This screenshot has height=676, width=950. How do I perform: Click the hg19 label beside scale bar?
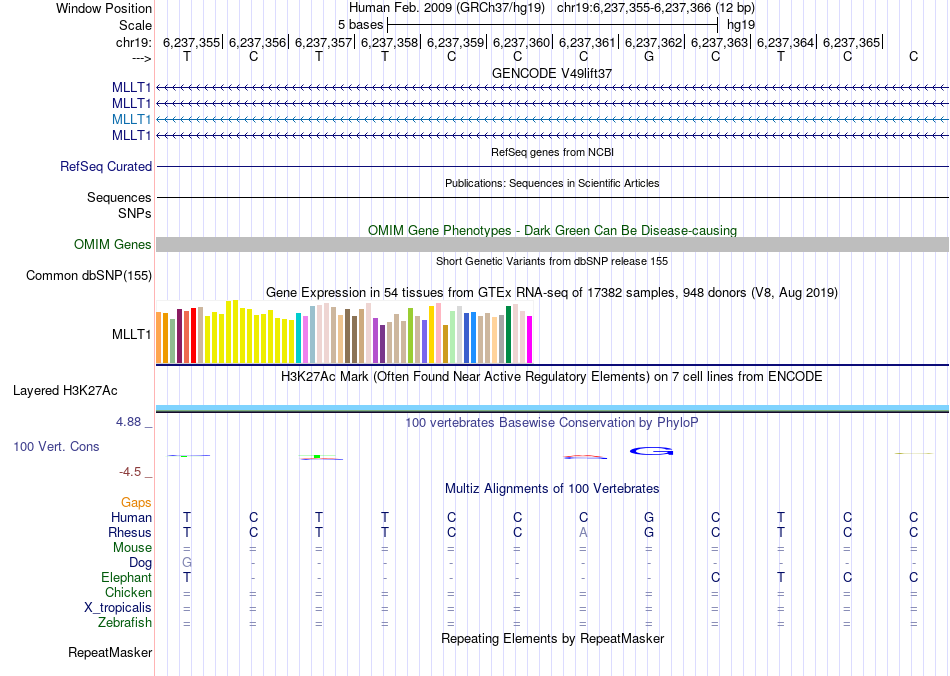point(741,25)
